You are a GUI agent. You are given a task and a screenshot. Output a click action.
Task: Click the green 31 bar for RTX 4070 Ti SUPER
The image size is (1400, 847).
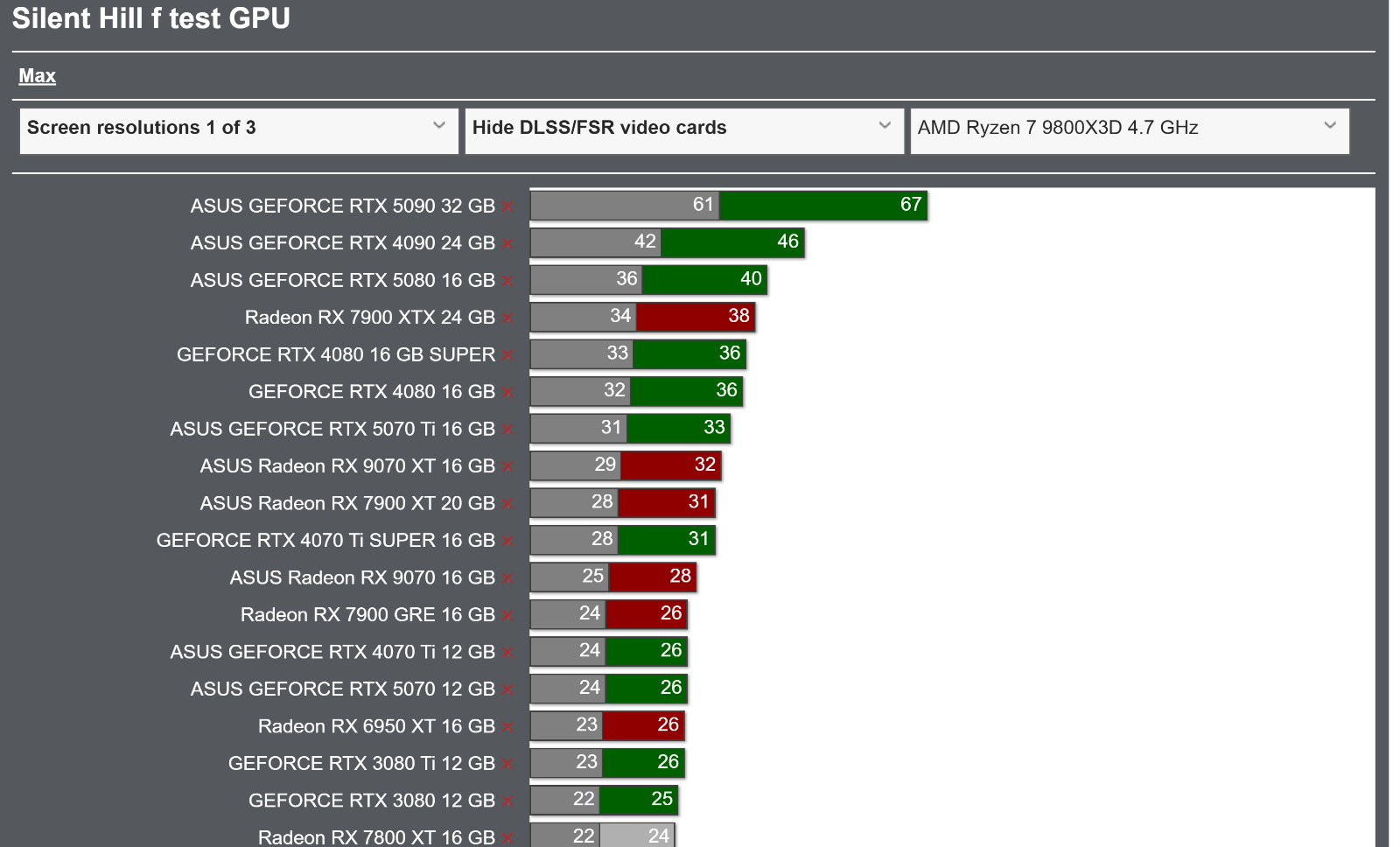click(x=667, y=540)
